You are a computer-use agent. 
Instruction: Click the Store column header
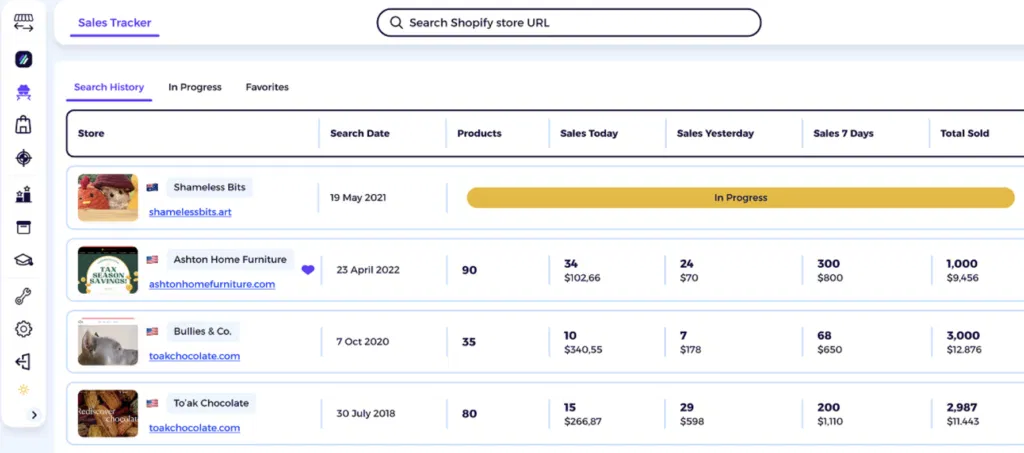tap(91, 133)
